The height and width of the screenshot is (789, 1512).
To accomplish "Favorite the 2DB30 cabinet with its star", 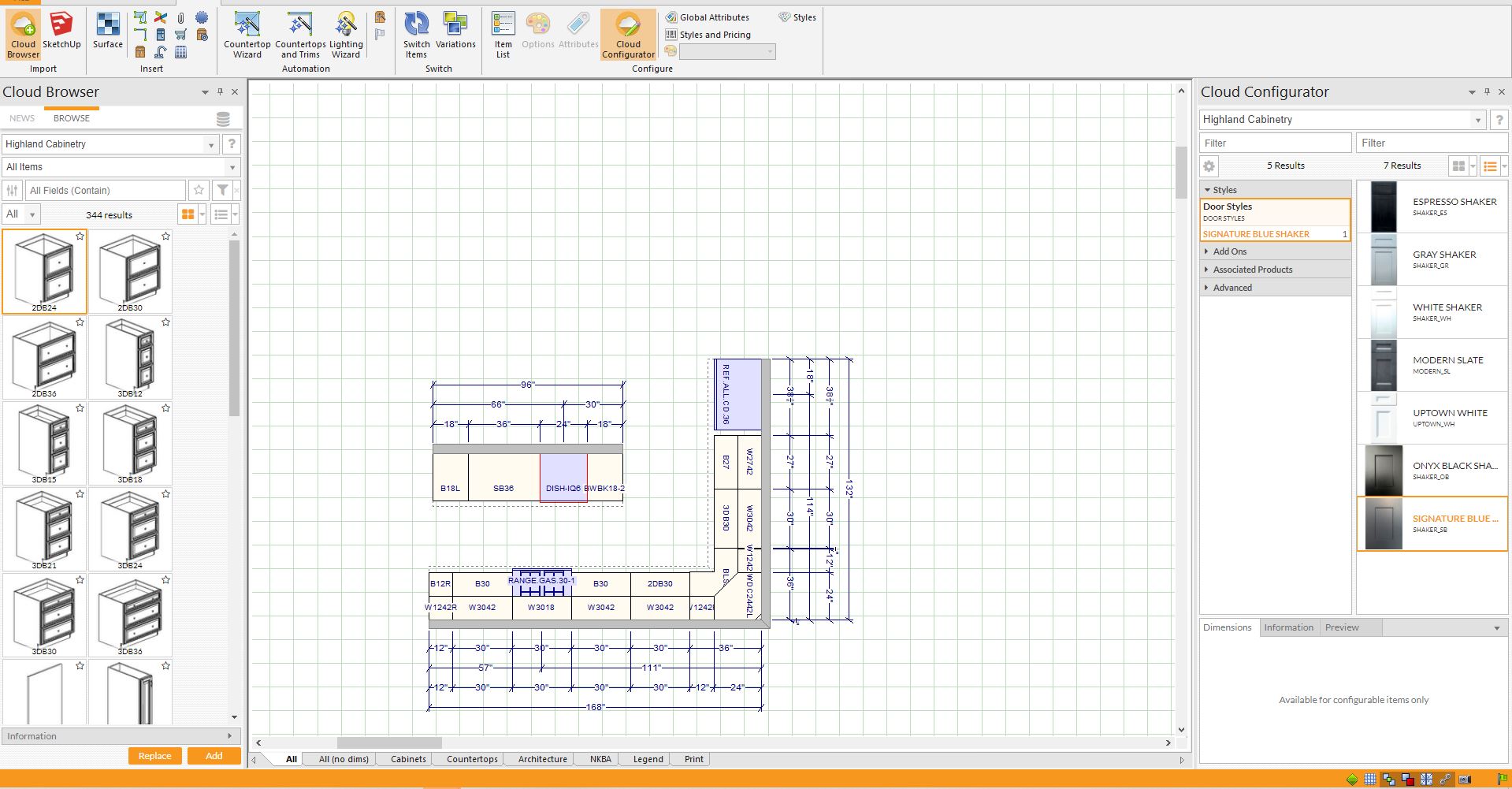I will point(165,236).
